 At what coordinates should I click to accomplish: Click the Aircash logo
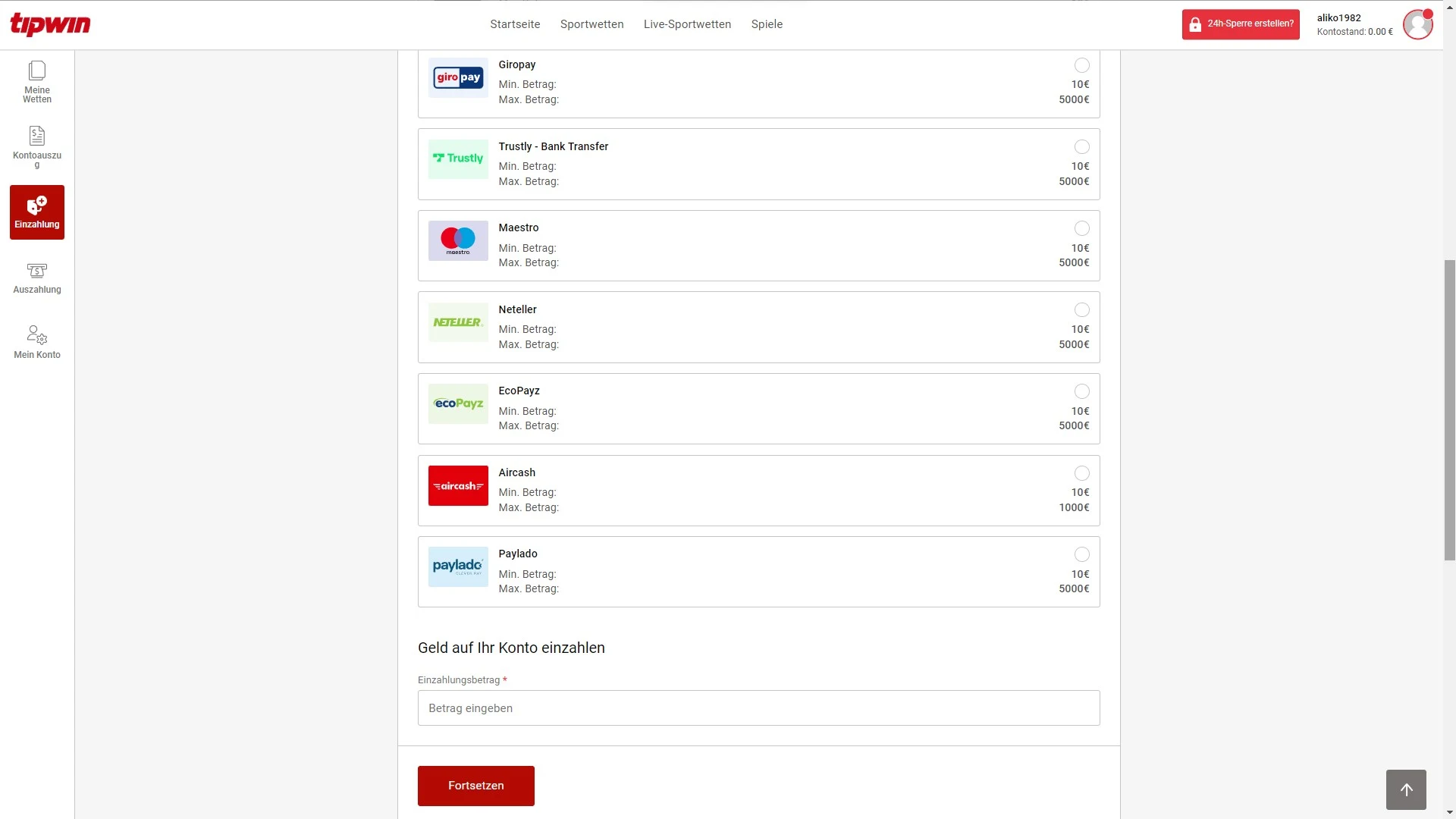tap(458, 485)
